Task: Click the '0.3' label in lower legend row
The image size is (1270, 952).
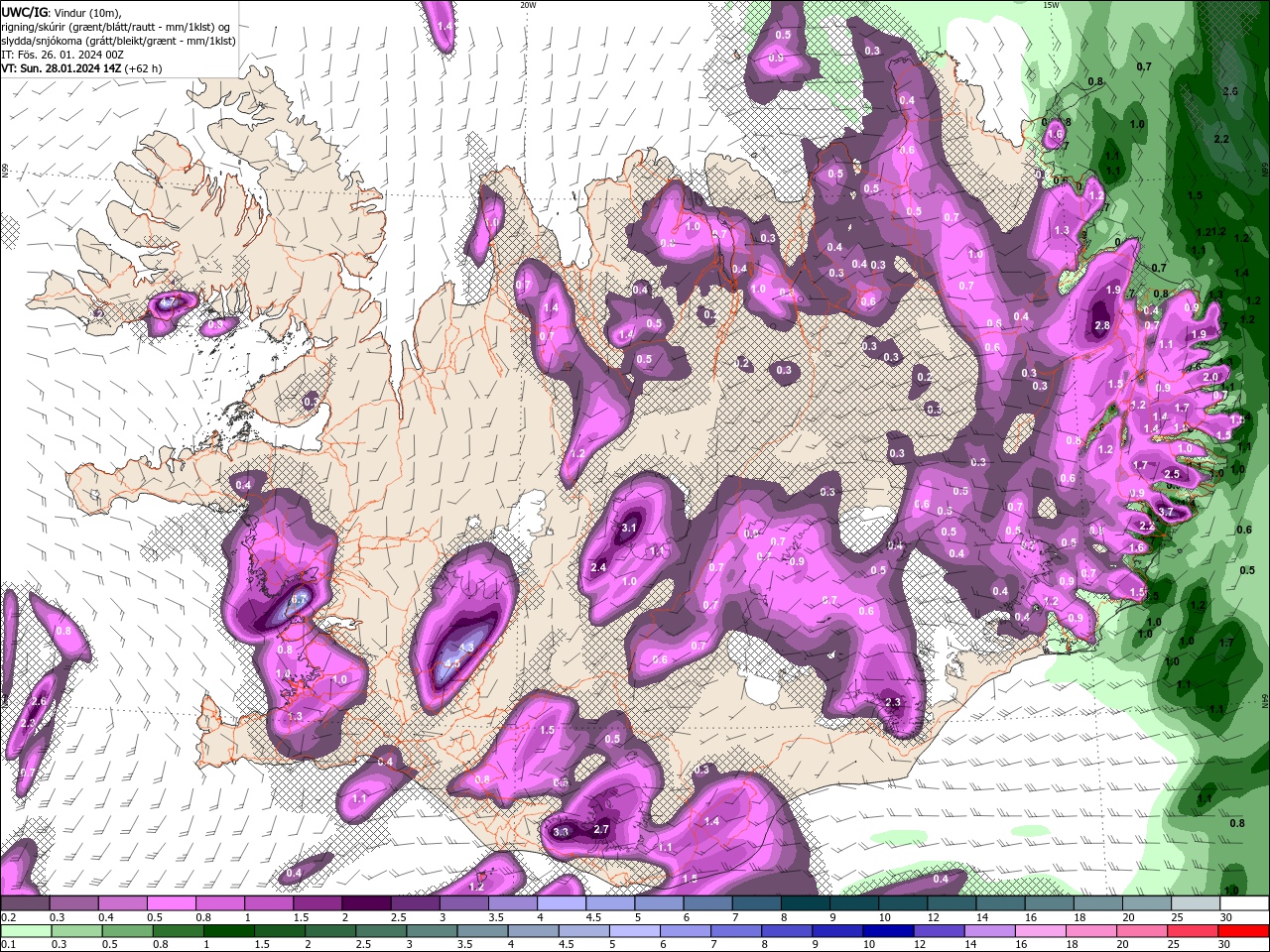Action: point(58,945)
